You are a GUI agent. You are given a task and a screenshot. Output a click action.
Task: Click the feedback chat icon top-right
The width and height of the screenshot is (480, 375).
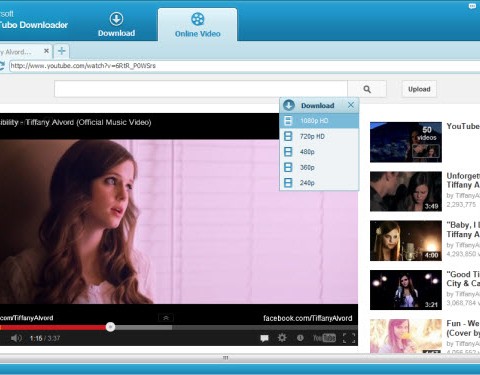472,6
